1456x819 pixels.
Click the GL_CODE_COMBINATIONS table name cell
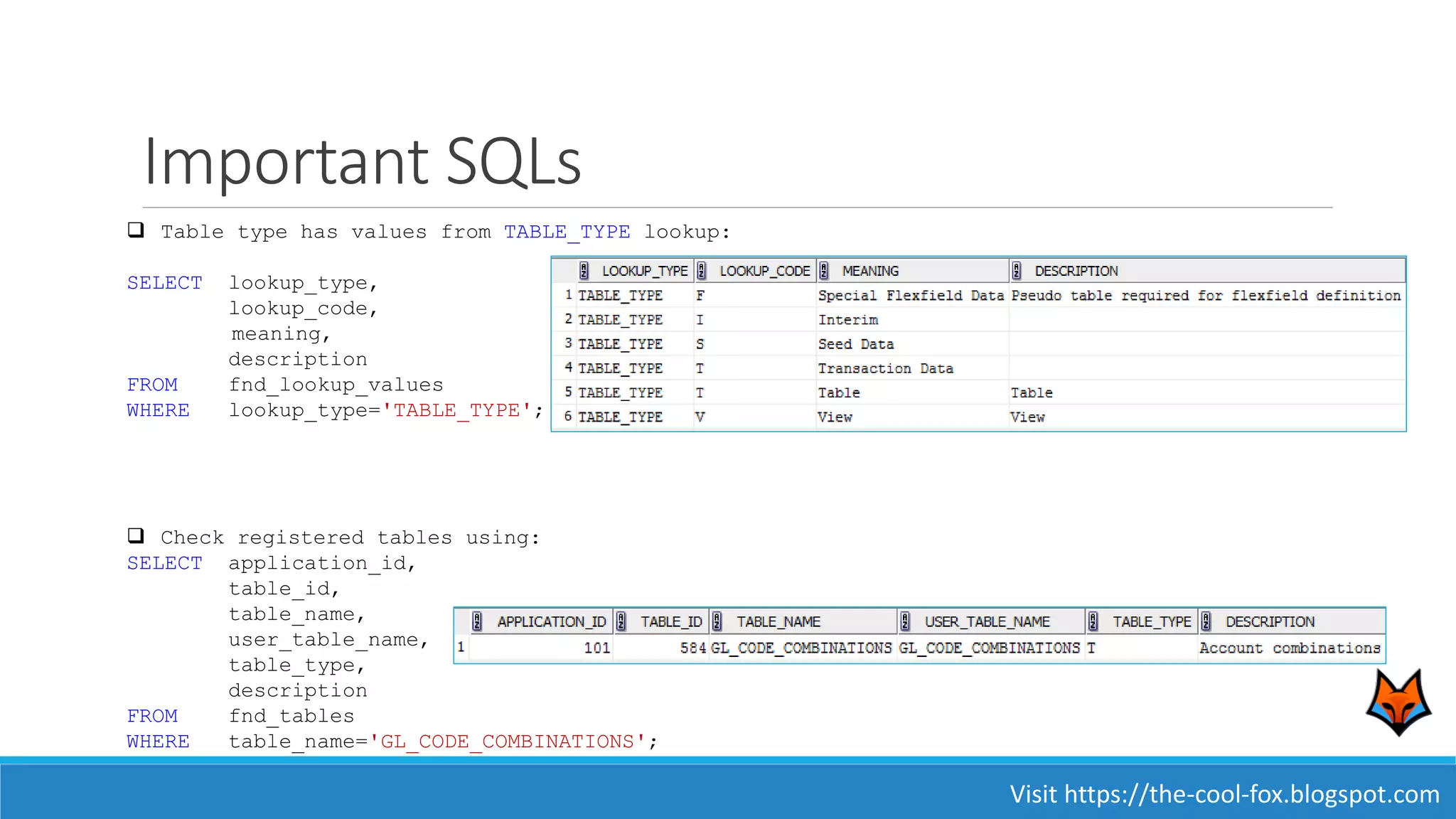click(801, 648)
